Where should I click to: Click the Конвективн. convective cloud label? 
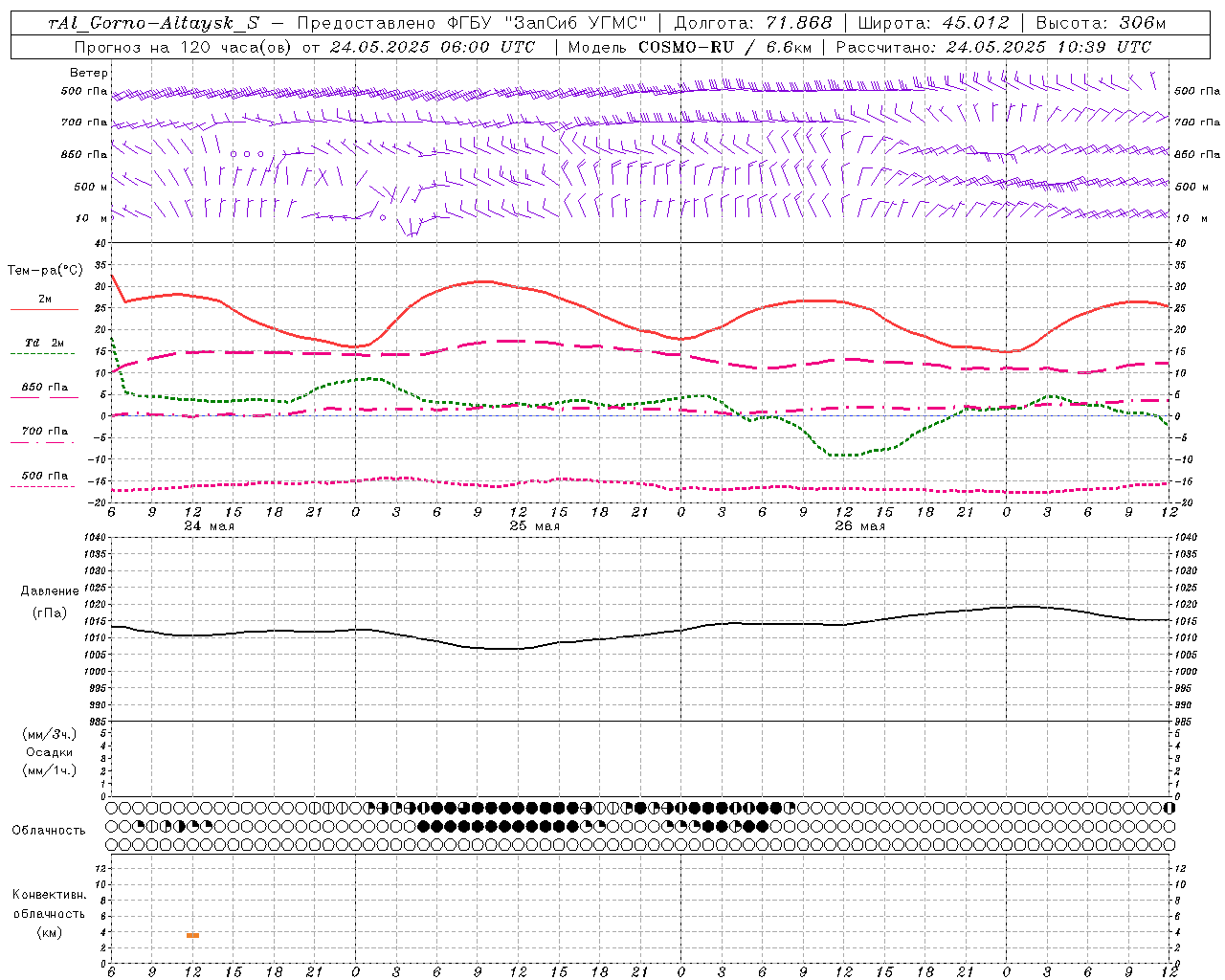(49, 895)
